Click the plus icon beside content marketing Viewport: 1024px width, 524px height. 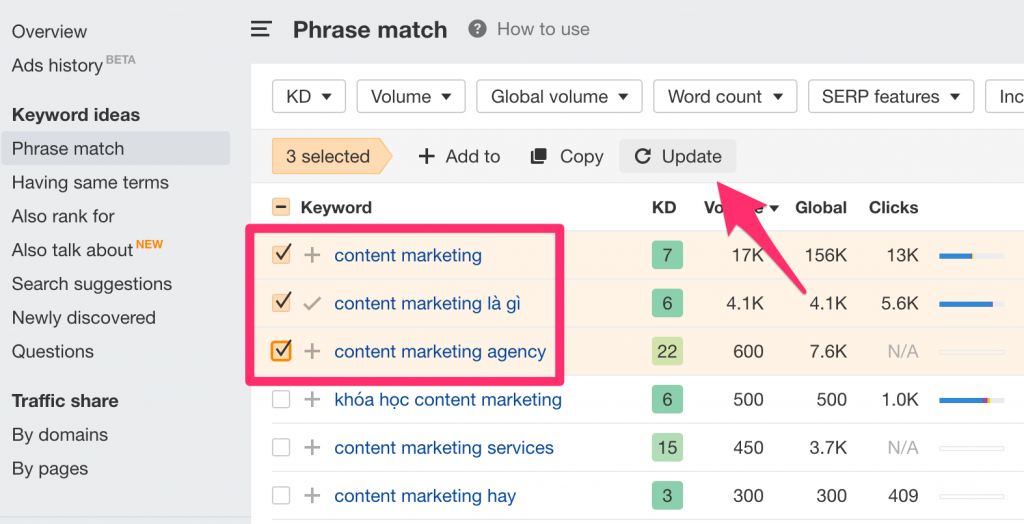pyautogui.click(x=312, y=255)
